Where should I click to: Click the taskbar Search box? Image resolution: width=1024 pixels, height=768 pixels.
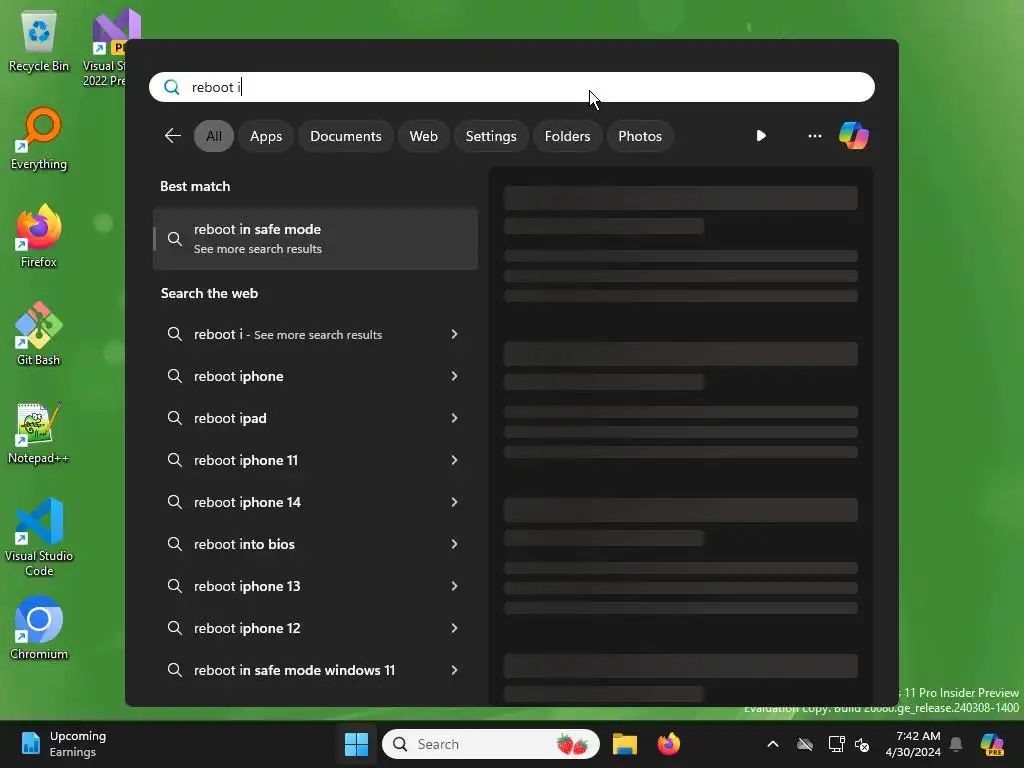tap(490, 744)
